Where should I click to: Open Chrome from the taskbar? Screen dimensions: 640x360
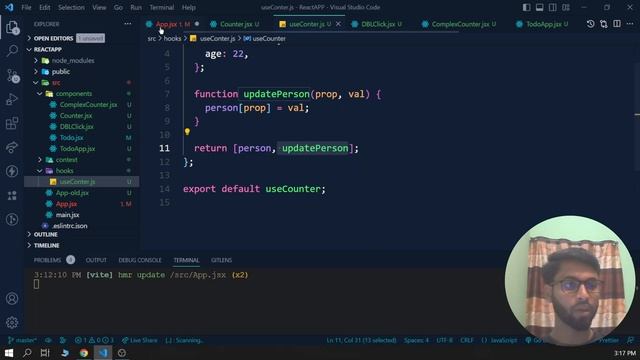click(84, 353)
